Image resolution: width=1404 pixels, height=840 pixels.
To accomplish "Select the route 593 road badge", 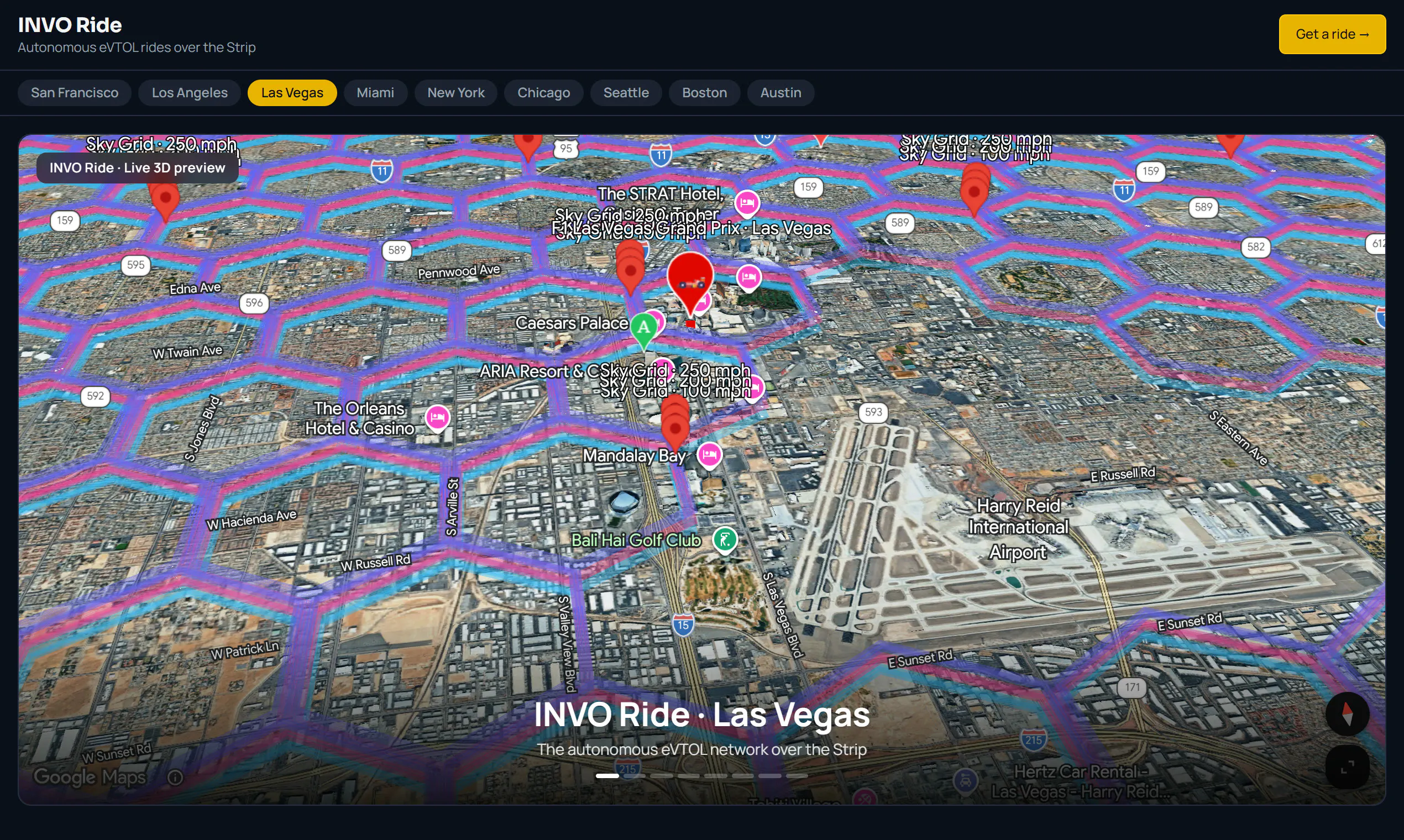I will pos(873,412).
